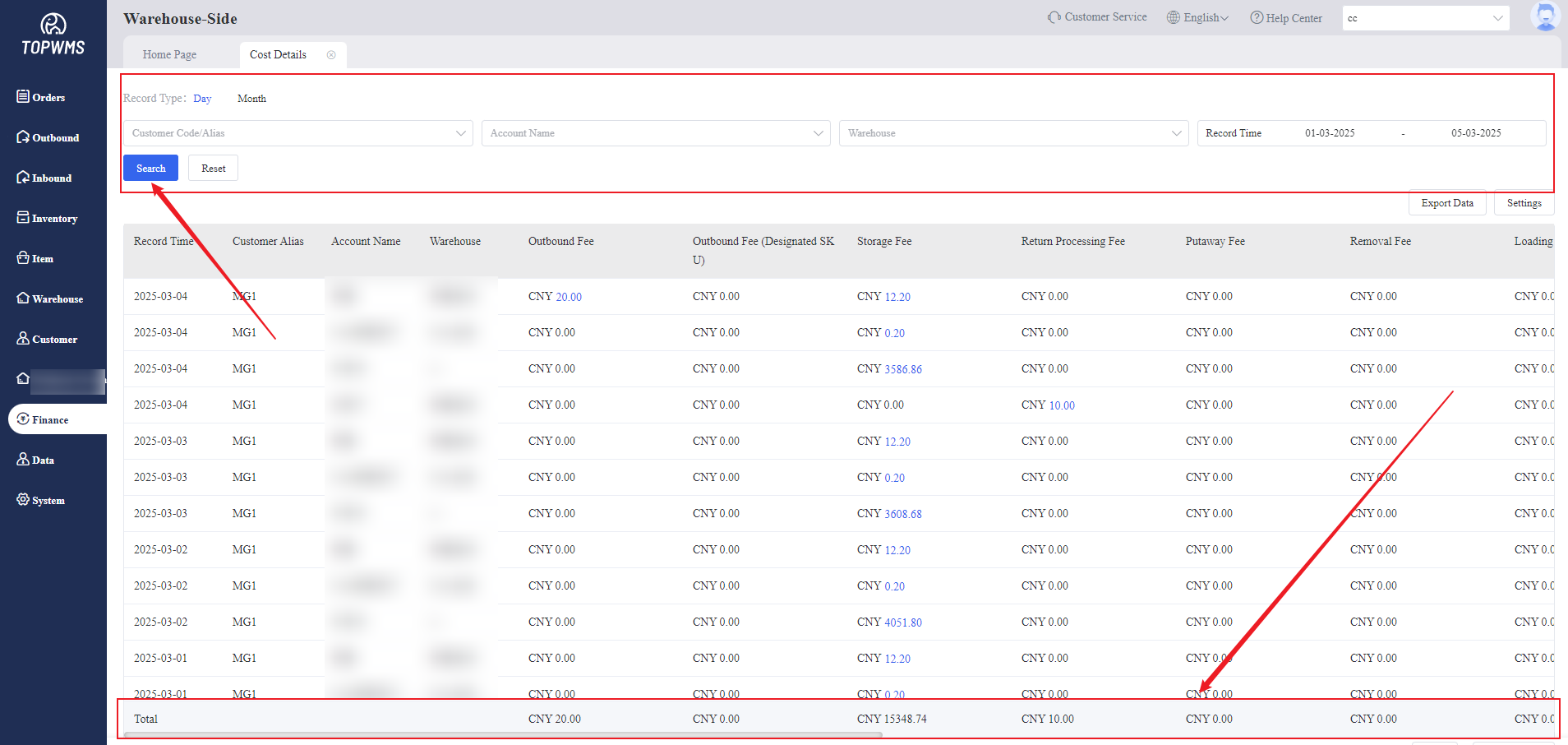Open the Orders sidebar menu

coord(41,97)
